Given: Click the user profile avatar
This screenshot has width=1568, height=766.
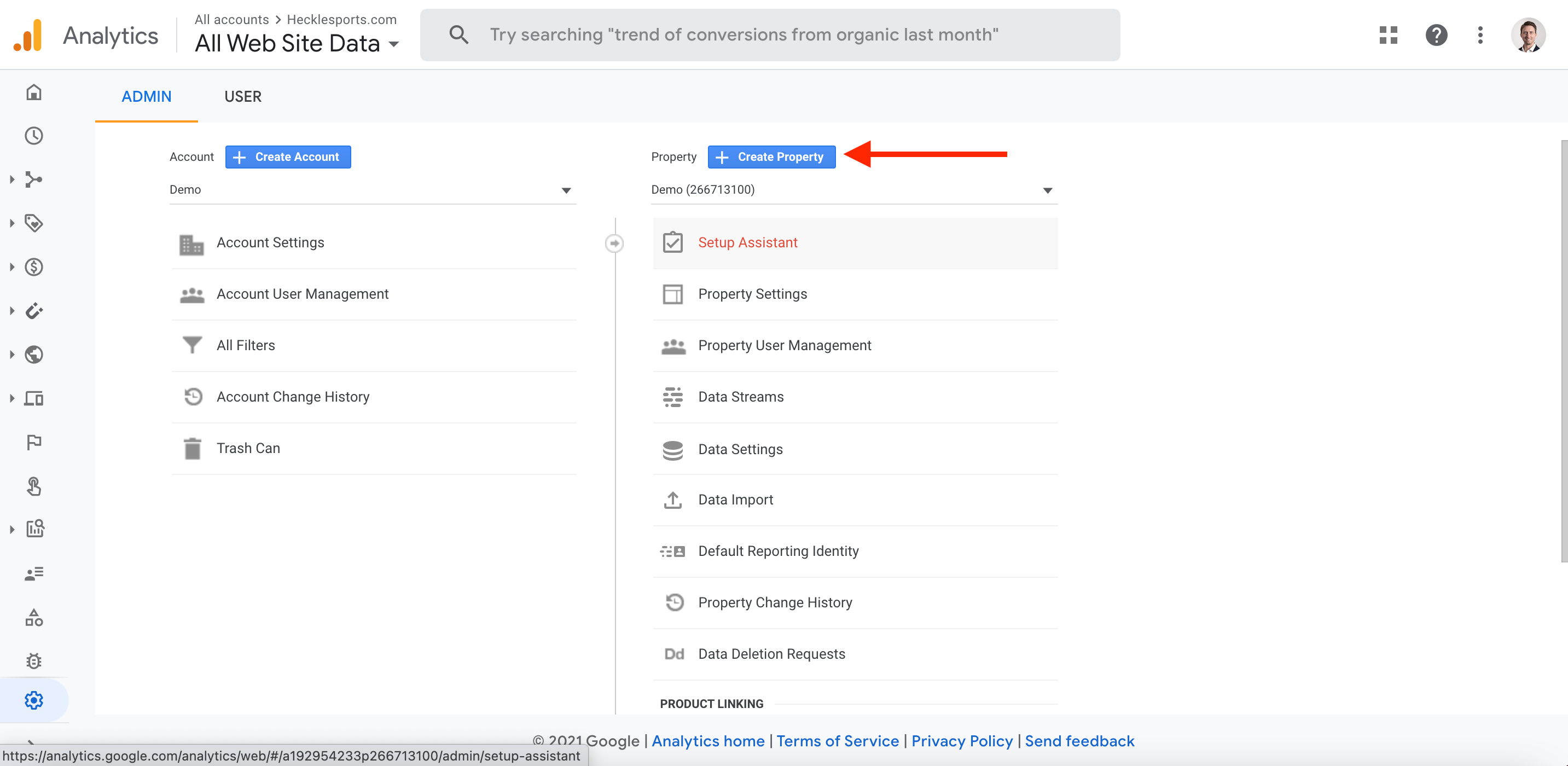Looking at the screenshot, I should tap(1528, 34).
